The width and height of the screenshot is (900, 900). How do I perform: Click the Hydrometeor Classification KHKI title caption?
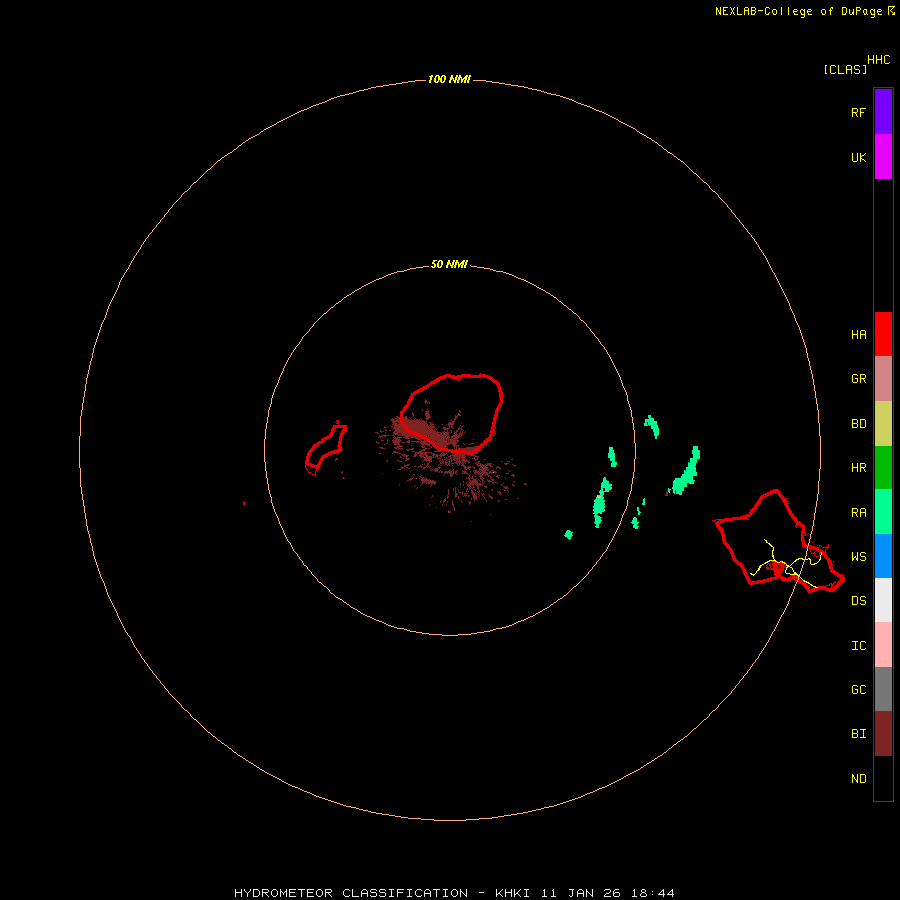coord(454,893)
